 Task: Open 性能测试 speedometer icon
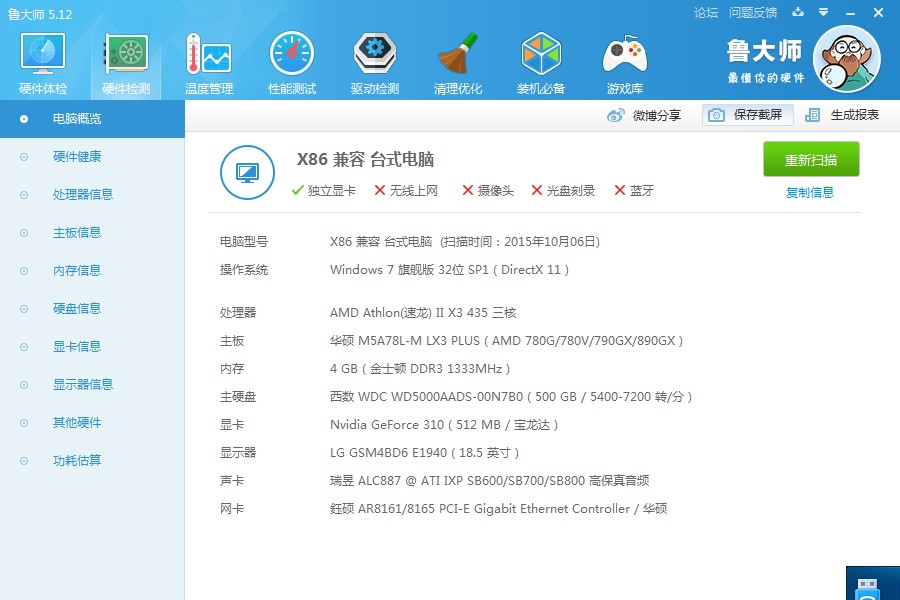coord(292,56)
